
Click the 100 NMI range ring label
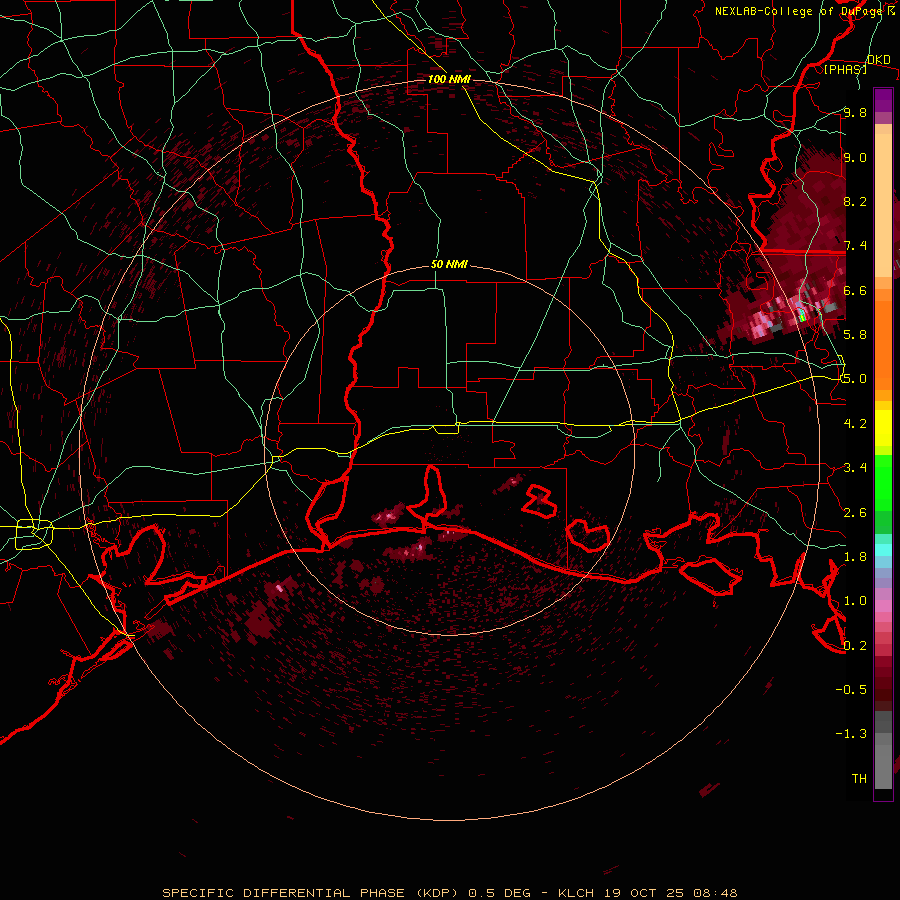(449, 79)
